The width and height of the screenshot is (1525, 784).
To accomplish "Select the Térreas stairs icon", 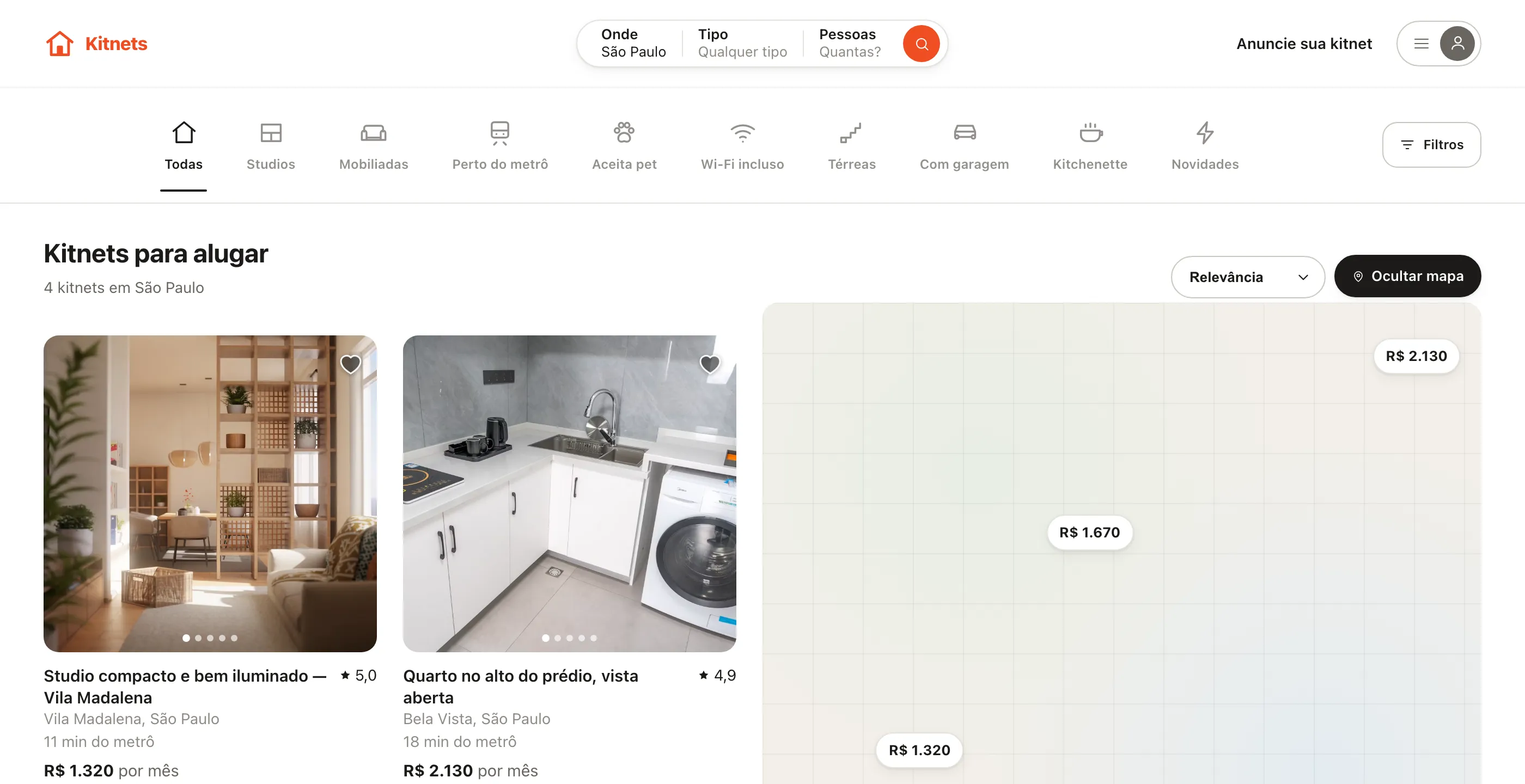I will tap(851, 132).
